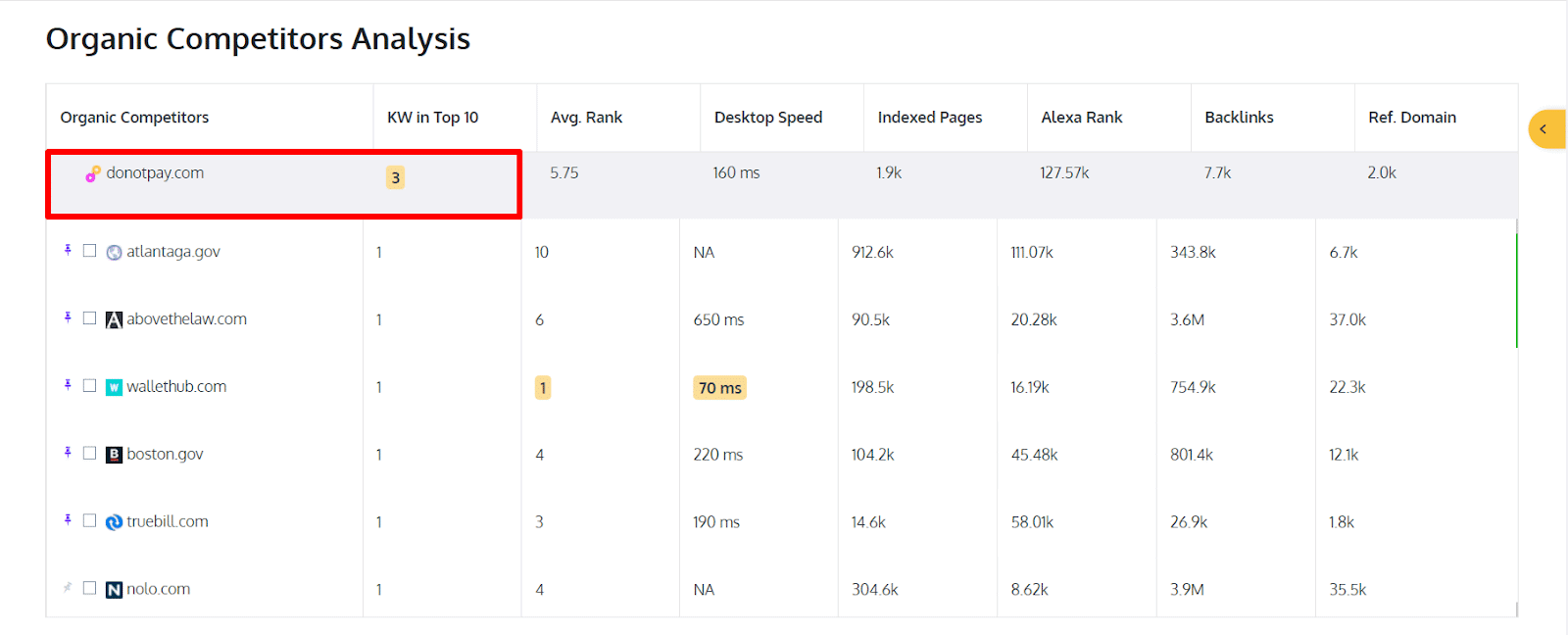Open the donotpay.com link
Image resolution: width=1568 pixels, height=635 pixels.
(155, 173)
